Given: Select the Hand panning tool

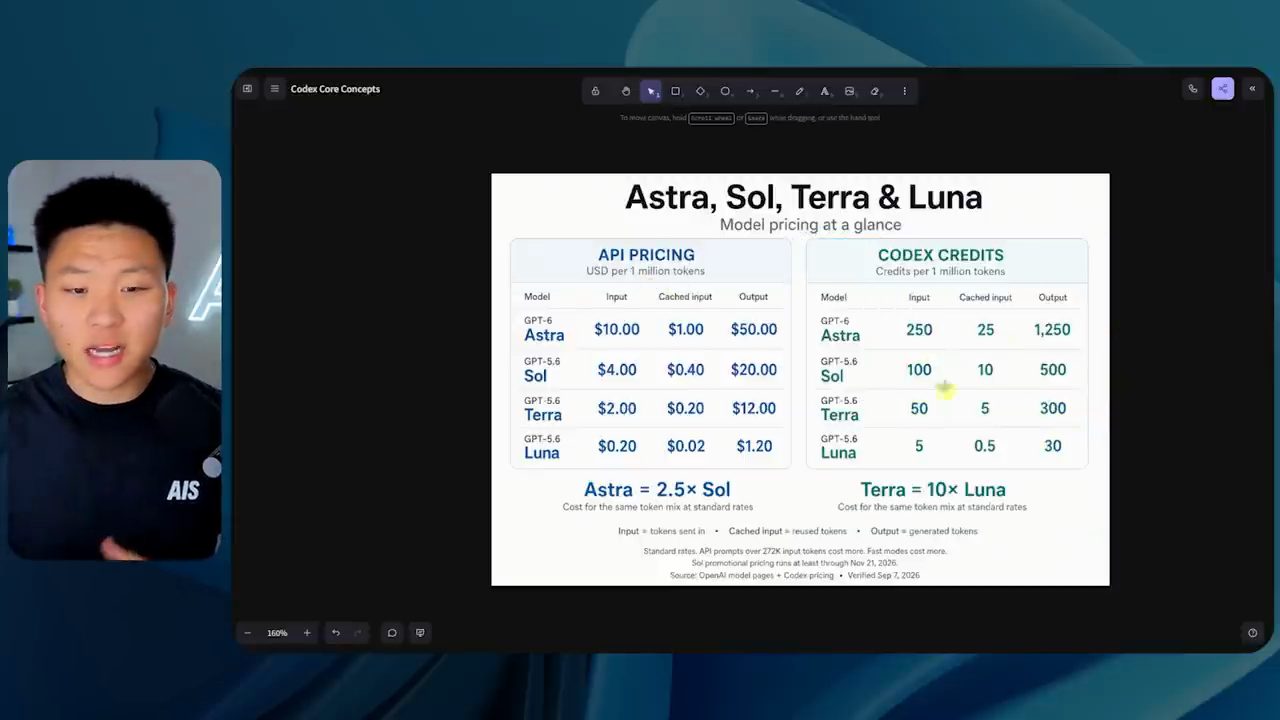Looking at the screenshot, I should pos(626,91).
